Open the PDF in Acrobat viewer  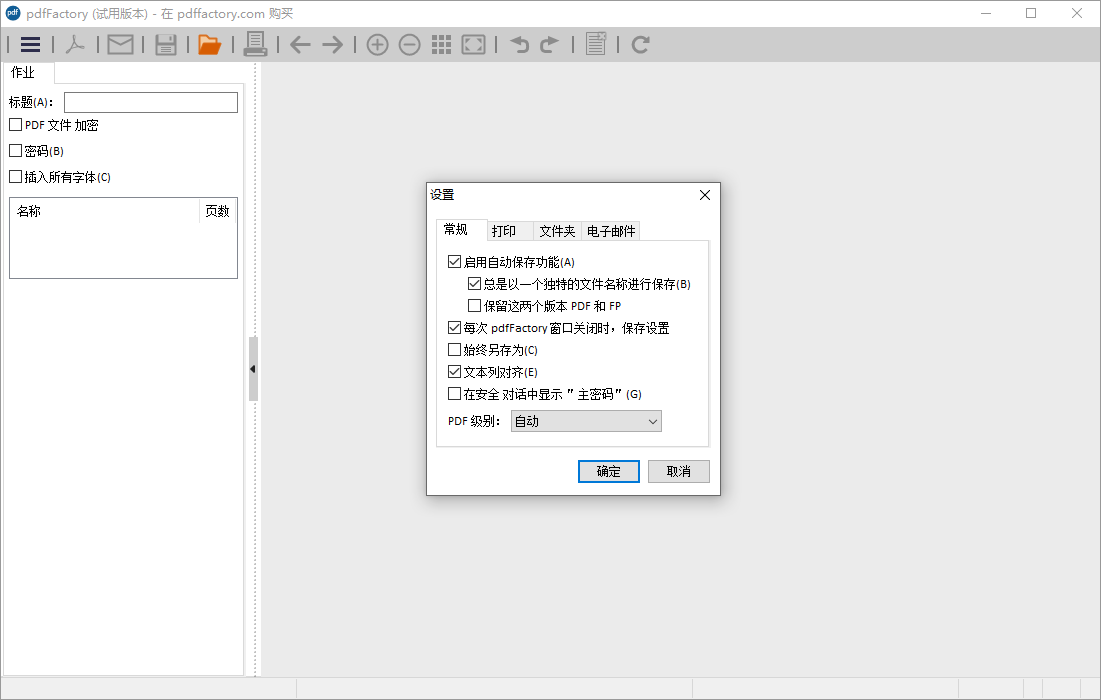[75, 44]
